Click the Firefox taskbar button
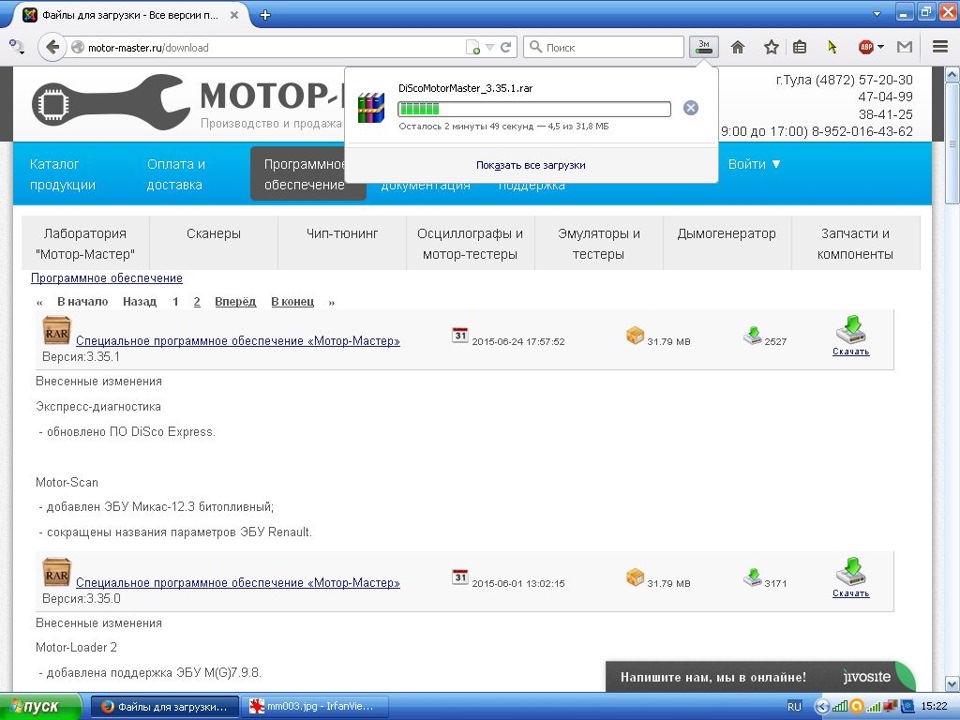 coord(165,707)
